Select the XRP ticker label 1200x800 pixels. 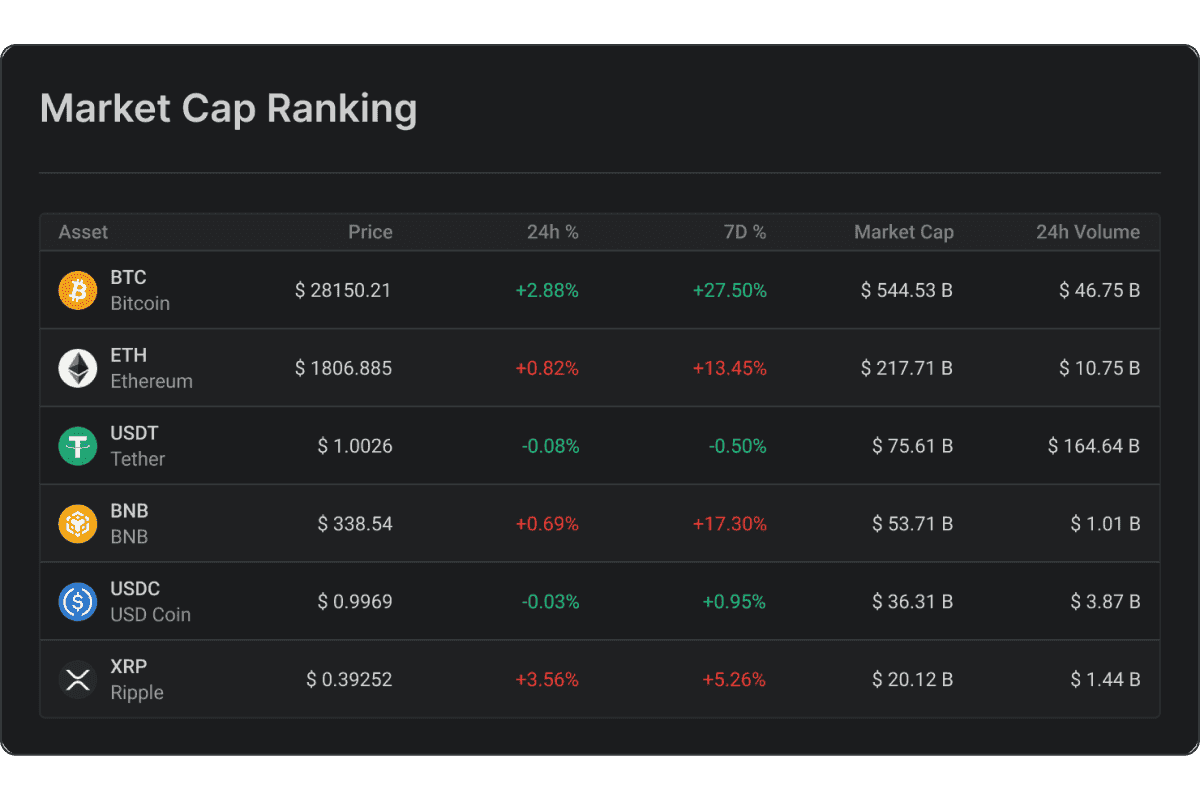[x=129, y=667]
